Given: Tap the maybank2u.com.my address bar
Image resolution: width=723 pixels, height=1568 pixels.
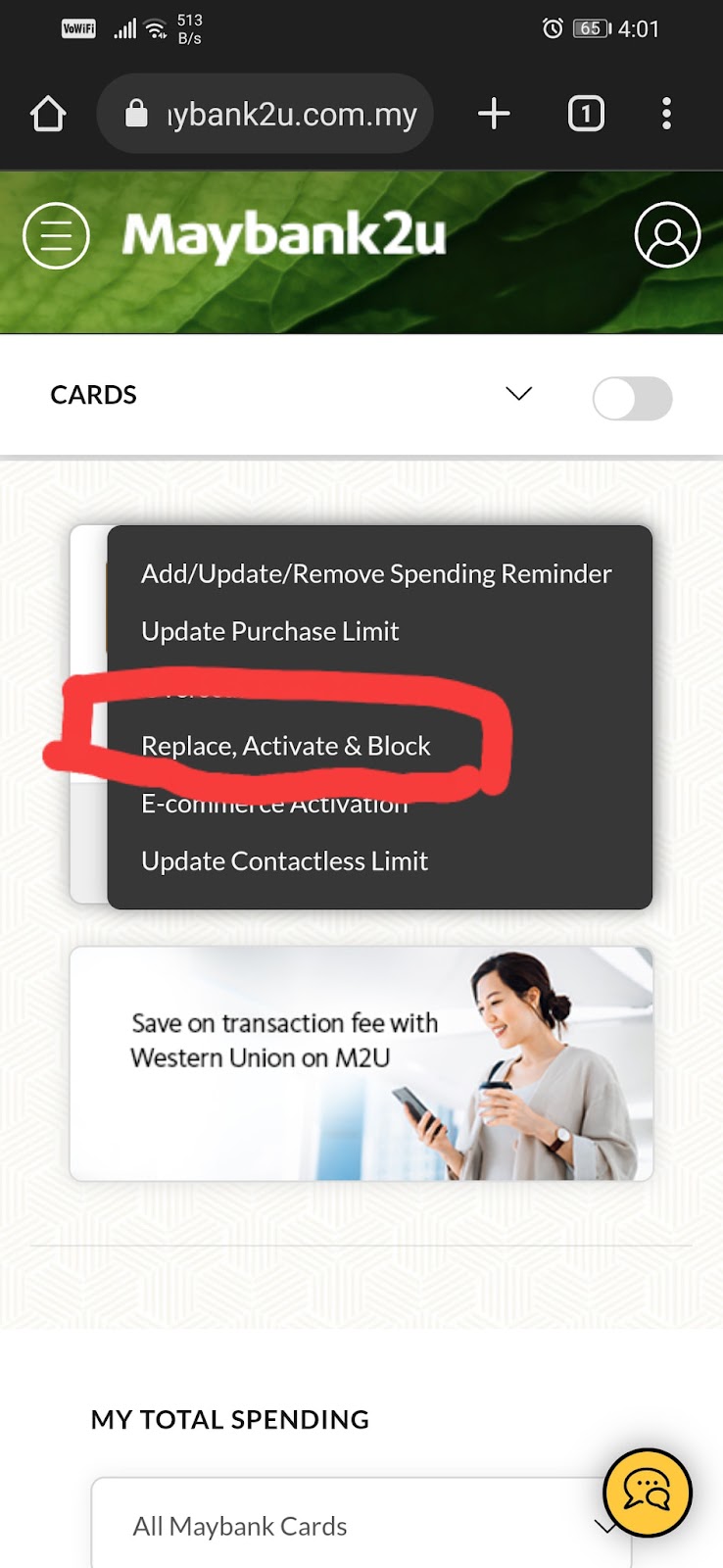Looking at the screenshot, I should 265,114.
